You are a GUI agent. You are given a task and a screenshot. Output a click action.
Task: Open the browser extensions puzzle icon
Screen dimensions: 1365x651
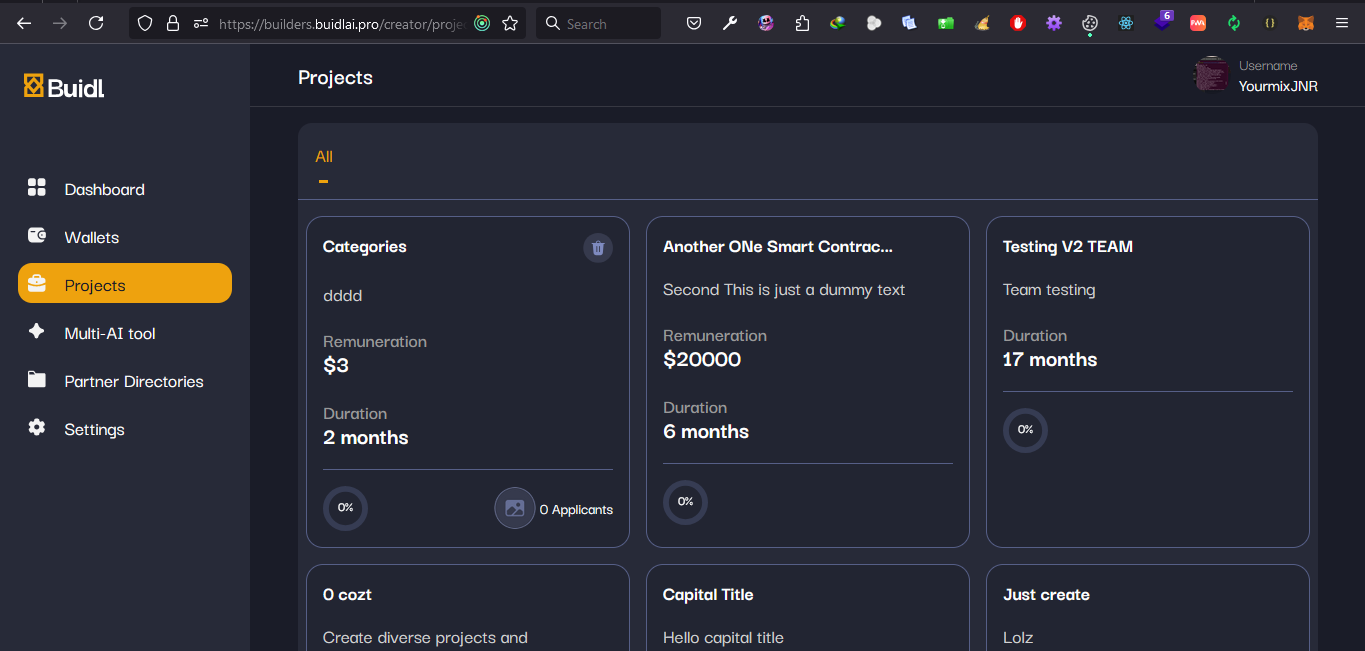pyautogui.click(x=802, y=23)
